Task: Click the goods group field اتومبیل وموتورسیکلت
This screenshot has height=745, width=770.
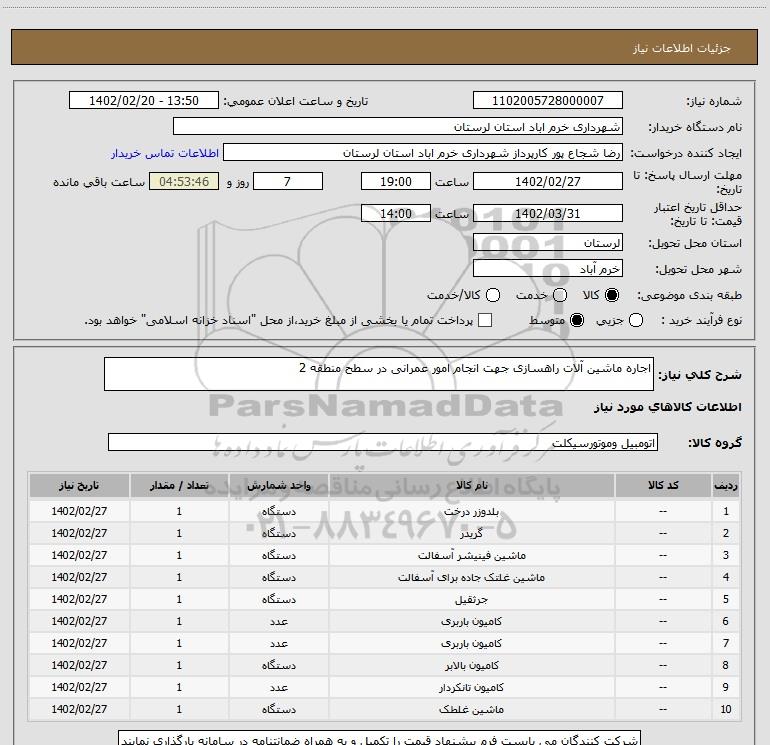Action: click(383, 442)
